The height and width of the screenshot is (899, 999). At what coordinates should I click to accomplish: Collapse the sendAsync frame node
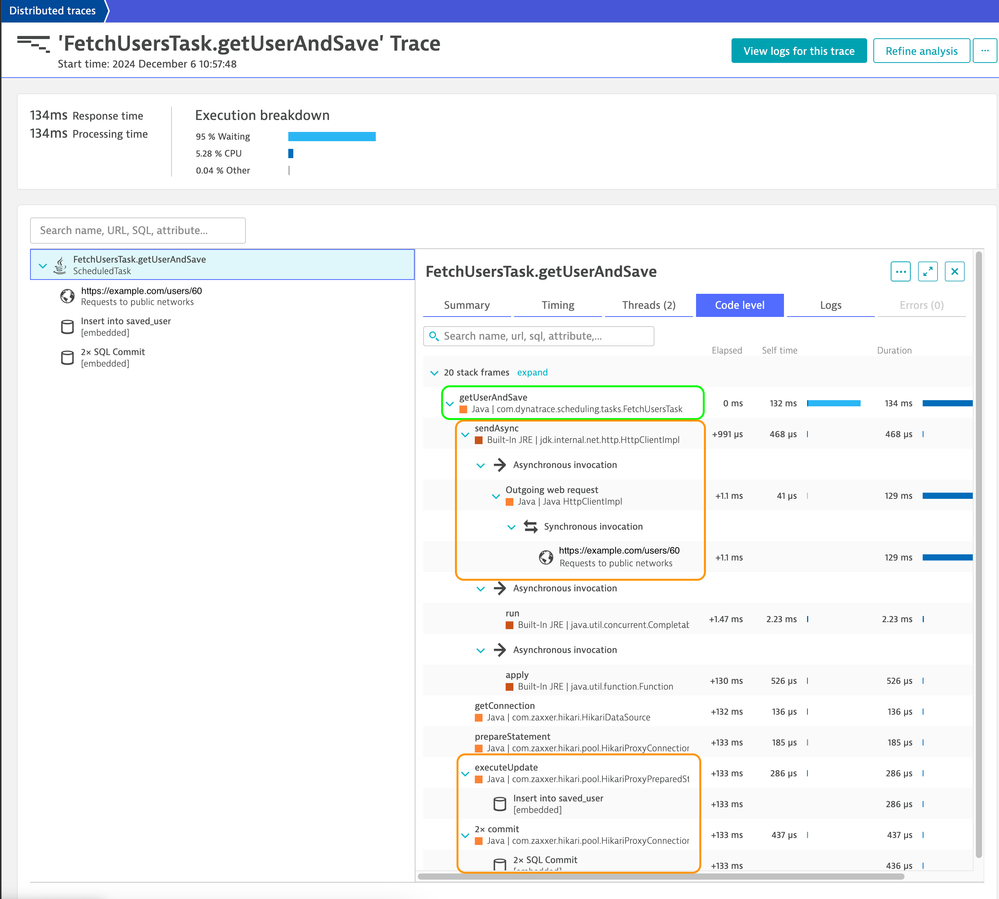point(465,434)
